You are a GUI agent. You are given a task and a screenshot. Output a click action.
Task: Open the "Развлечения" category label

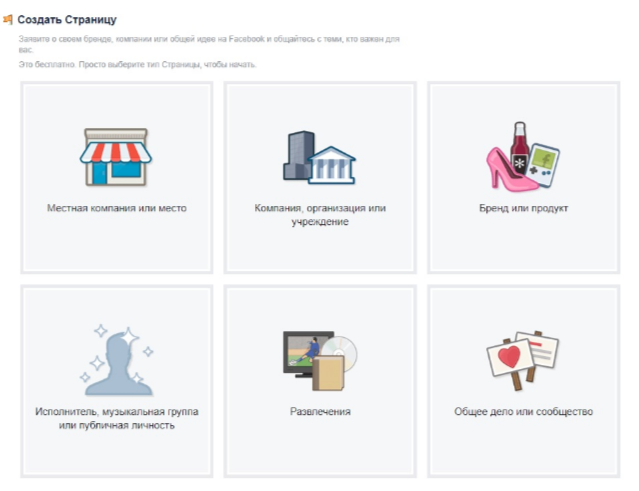pos(320,412)
